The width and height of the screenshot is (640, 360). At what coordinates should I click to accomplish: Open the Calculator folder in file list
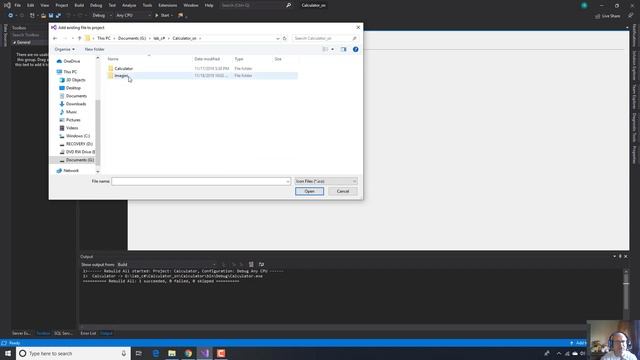(124, 69)
